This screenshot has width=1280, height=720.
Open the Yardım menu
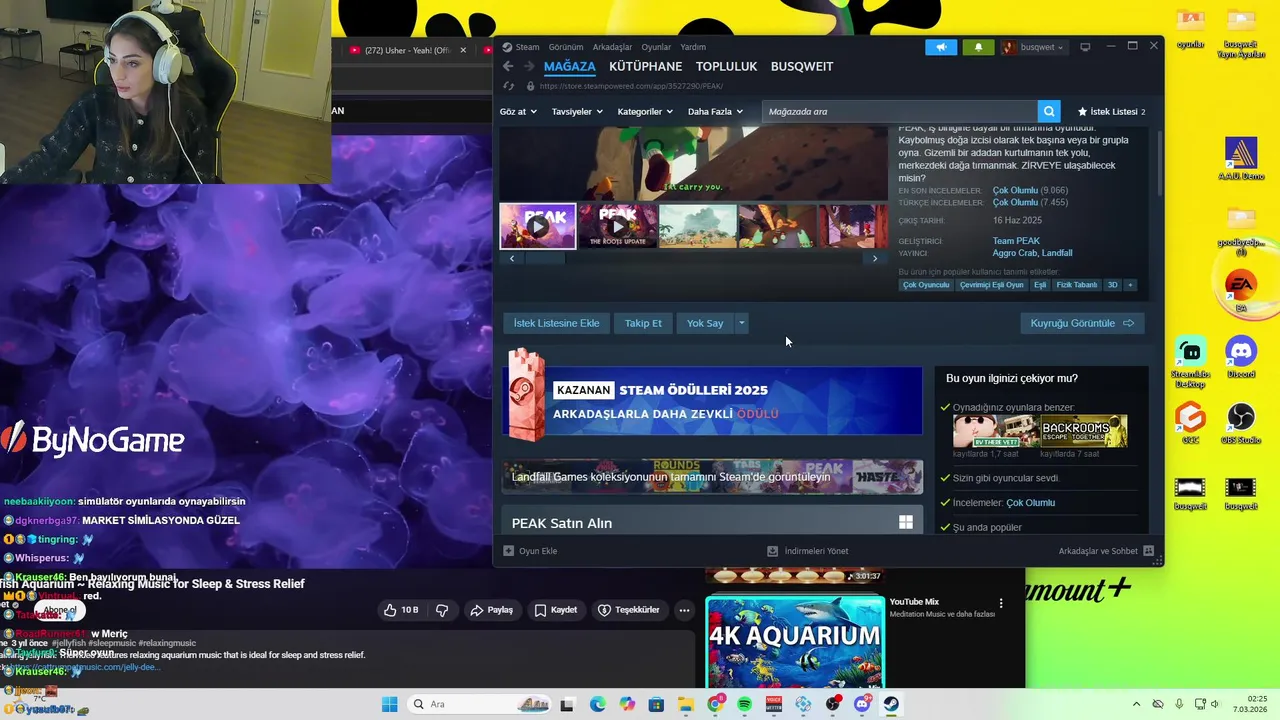tap(693, 47)
